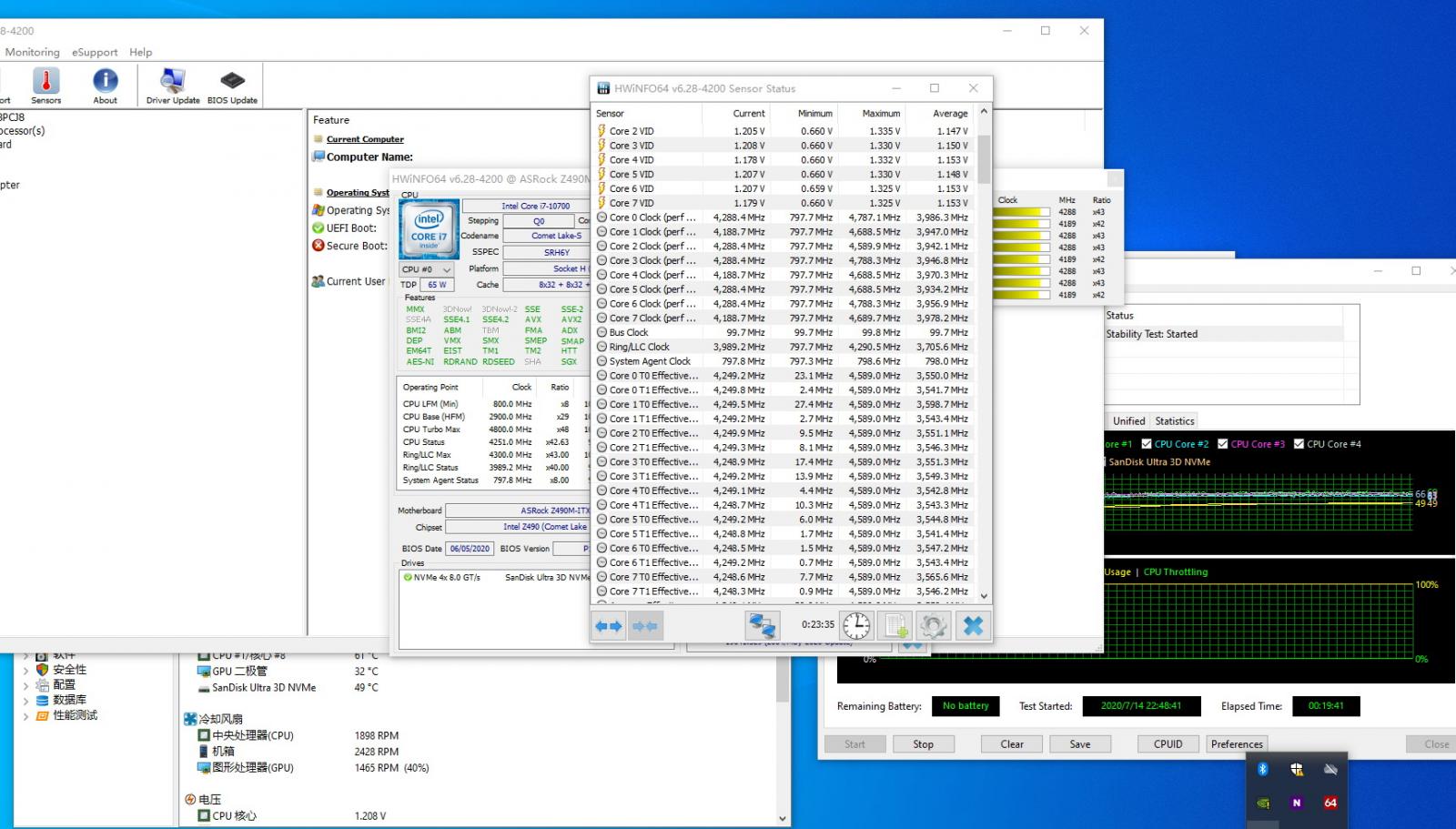The image size is (1456, 829).
Task: Uncheck the CPU Core #2 checkbox
Action: pyautogui.click(x=1147, y=444)
